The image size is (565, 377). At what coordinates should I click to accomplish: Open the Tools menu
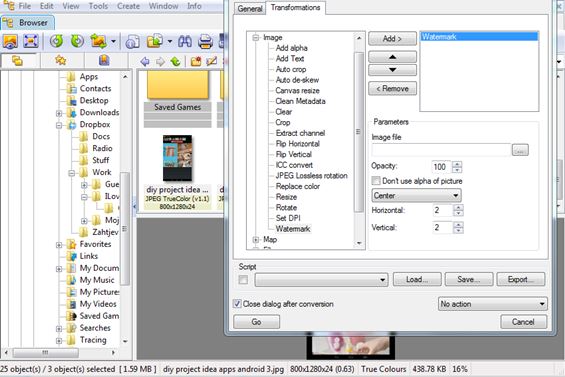point(98,6)
